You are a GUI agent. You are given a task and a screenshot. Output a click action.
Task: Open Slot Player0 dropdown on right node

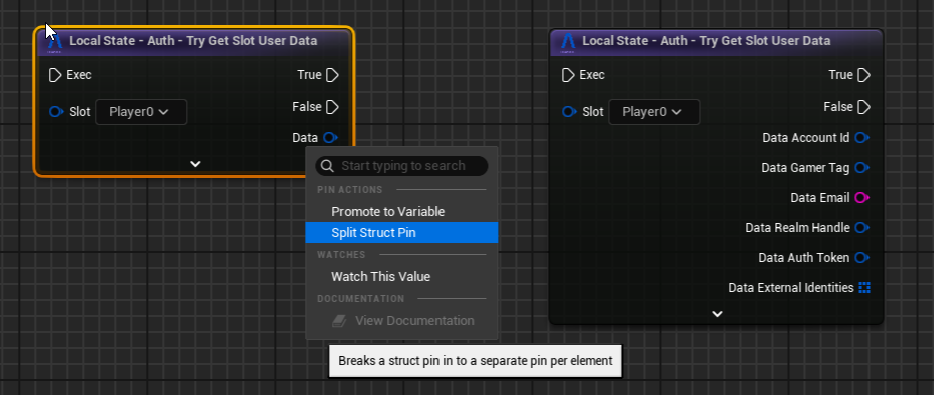(x=654, y=112)
